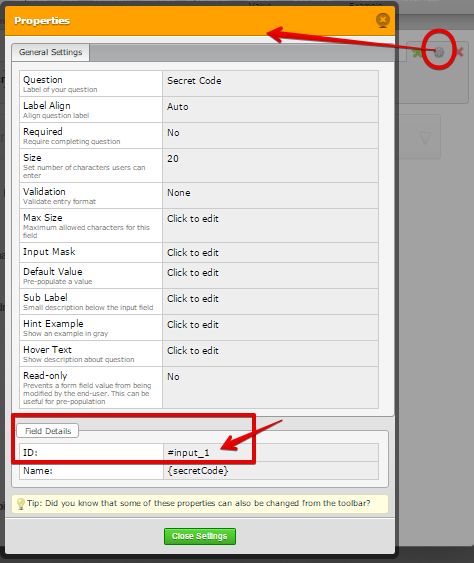
Task: Click Close Settings button
Action: 200,536
